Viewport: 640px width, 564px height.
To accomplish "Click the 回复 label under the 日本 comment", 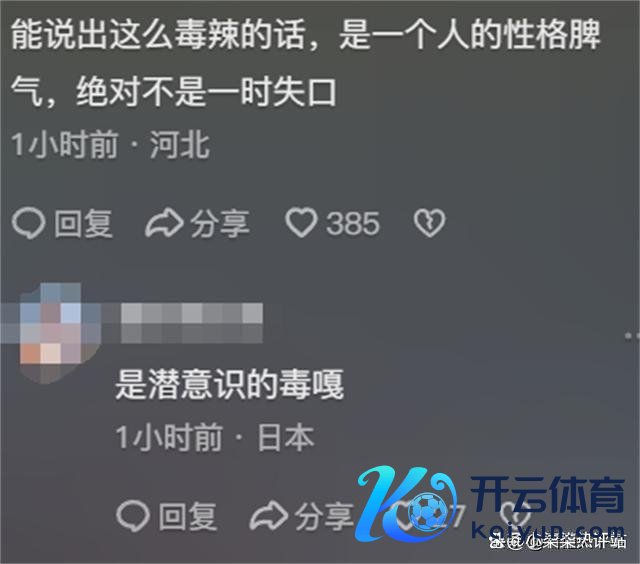I will pyautogui.click(x=188, y=517).
